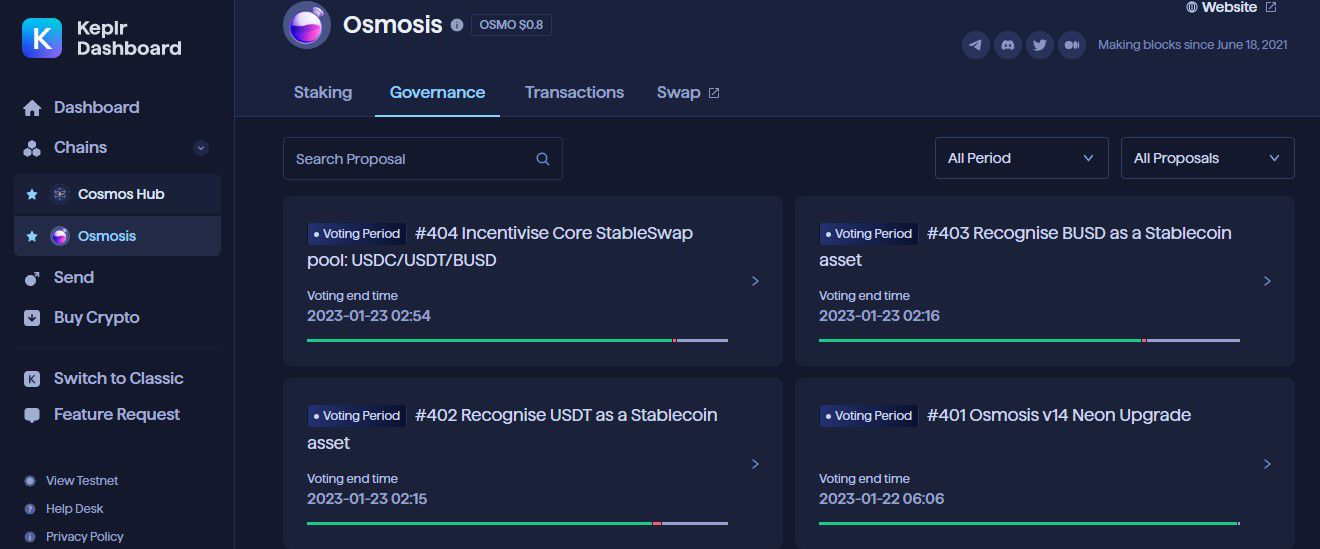Click the OSMO $0.8 price badge
This screenshot has width=1320, height=549.
[x=511, y=25]
